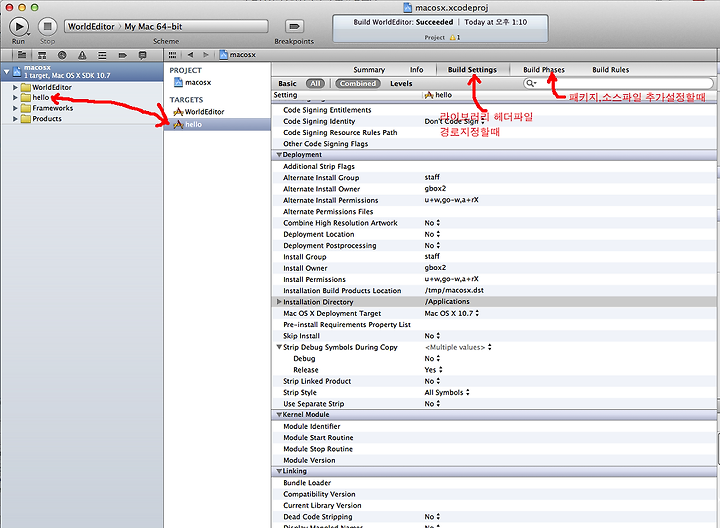
Task: Open the related files grid icon
Action: click(x=172, y=55)
